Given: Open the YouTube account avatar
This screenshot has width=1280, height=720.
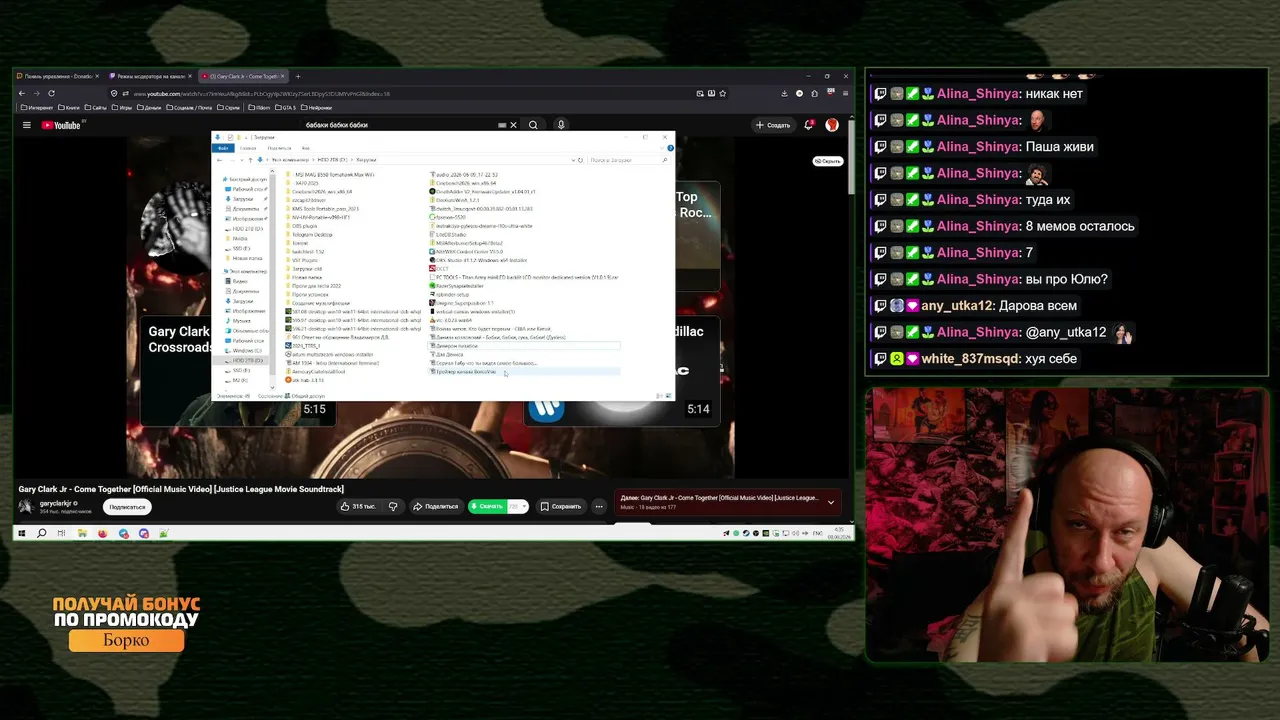Looking at the screenshot, I should (x=832, y=125).
